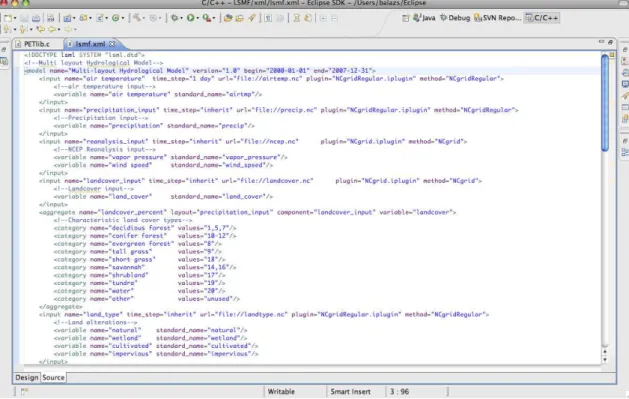Click the 3 : 96 cursor position
The height and width of the screenshot is (399, 629).
[400, 391]
